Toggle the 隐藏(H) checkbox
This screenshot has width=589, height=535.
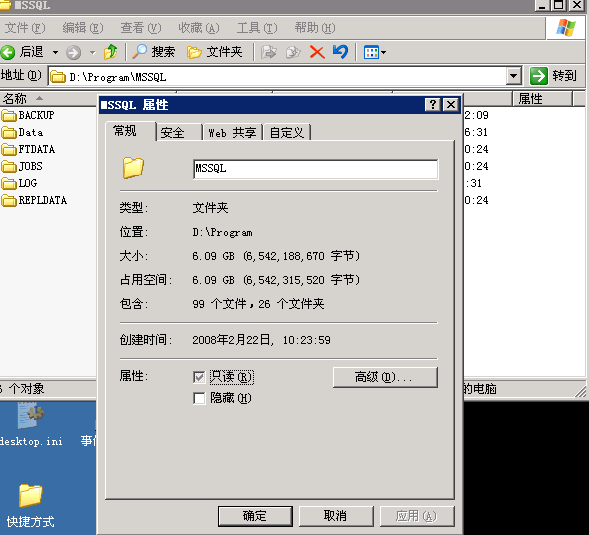click(x=199, y=398)
